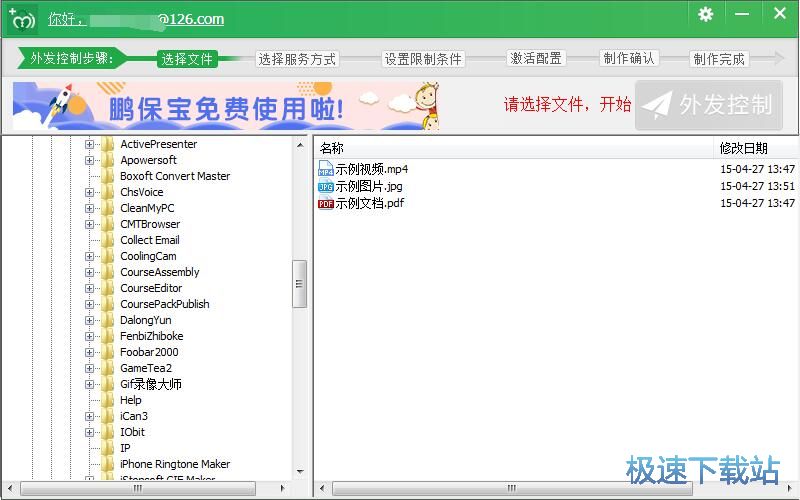Expand the CoursePackPublish tree node

click(x=89, y=304)
